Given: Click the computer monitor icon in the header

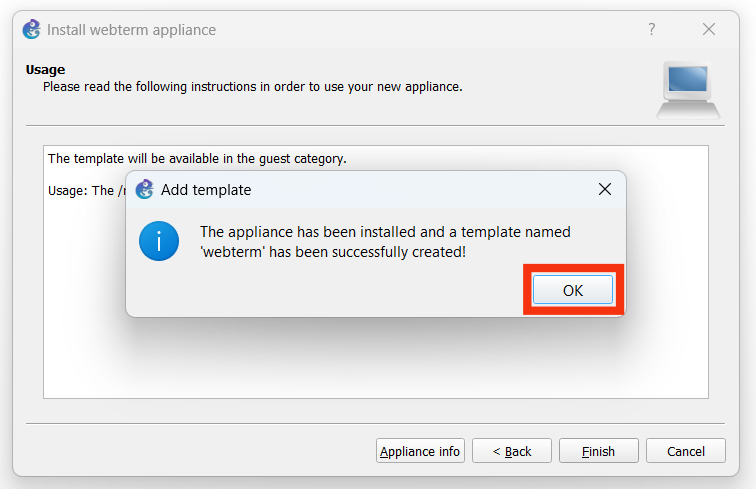Looking at the screenshot, I should (688, 88).
